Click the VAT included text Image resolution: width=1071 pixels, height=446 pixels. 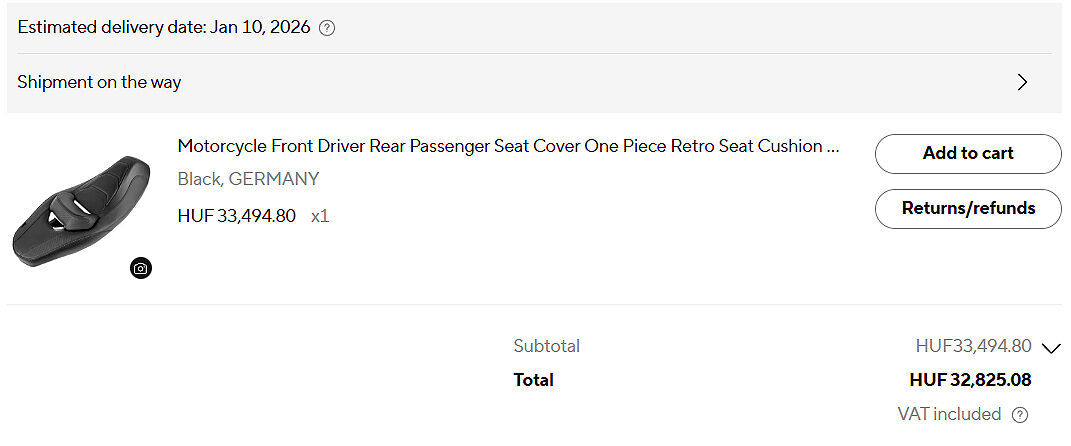[x=949, y=414]
